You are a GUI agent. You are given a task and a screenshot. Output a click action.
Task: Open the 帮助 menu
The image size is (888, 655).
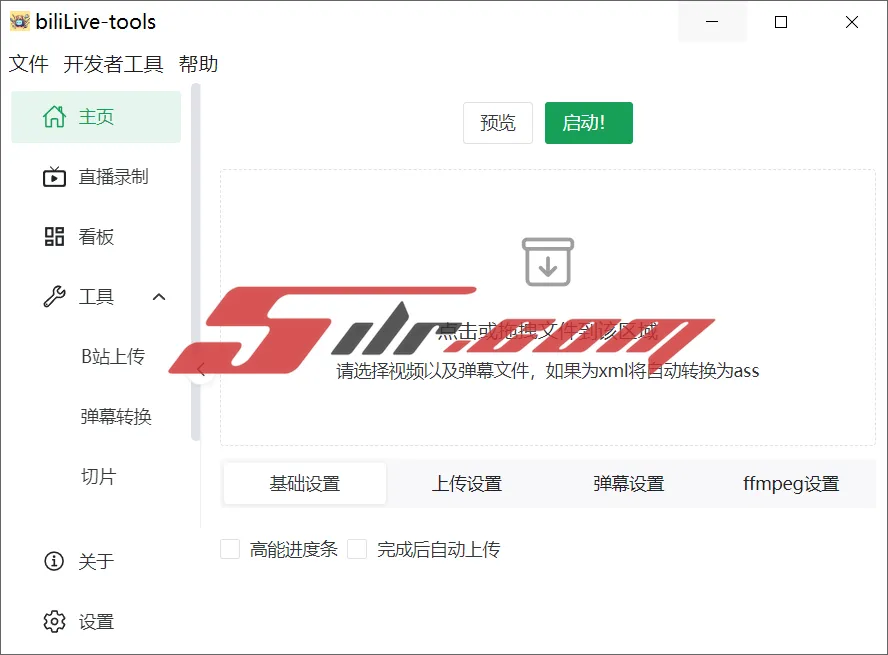(x=198, y=64)
